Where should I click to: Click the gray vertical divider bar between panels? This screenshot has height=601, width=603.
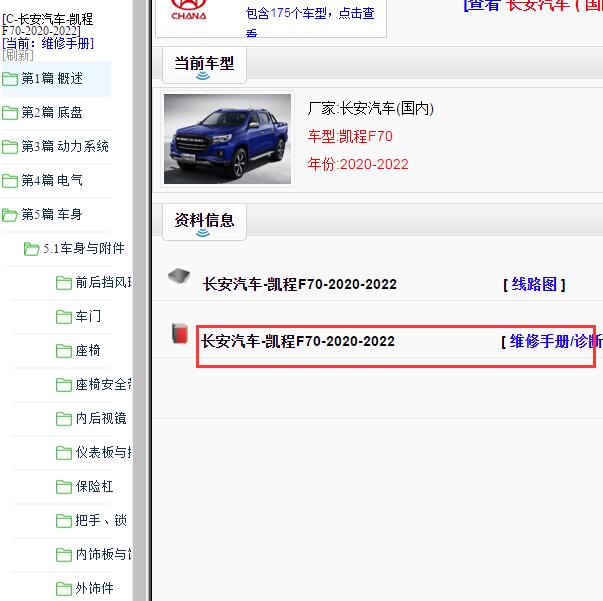click(x=140, y=300)
